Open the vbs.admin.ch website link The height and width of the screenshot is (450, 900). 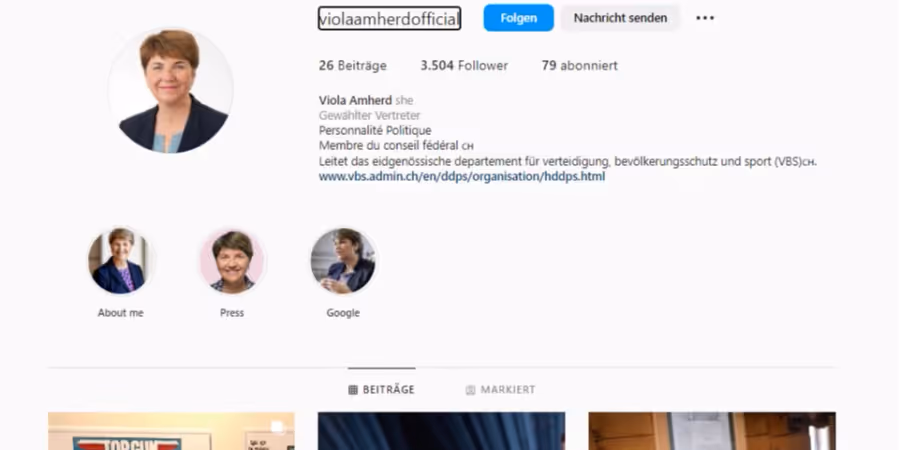click(462, 177)
